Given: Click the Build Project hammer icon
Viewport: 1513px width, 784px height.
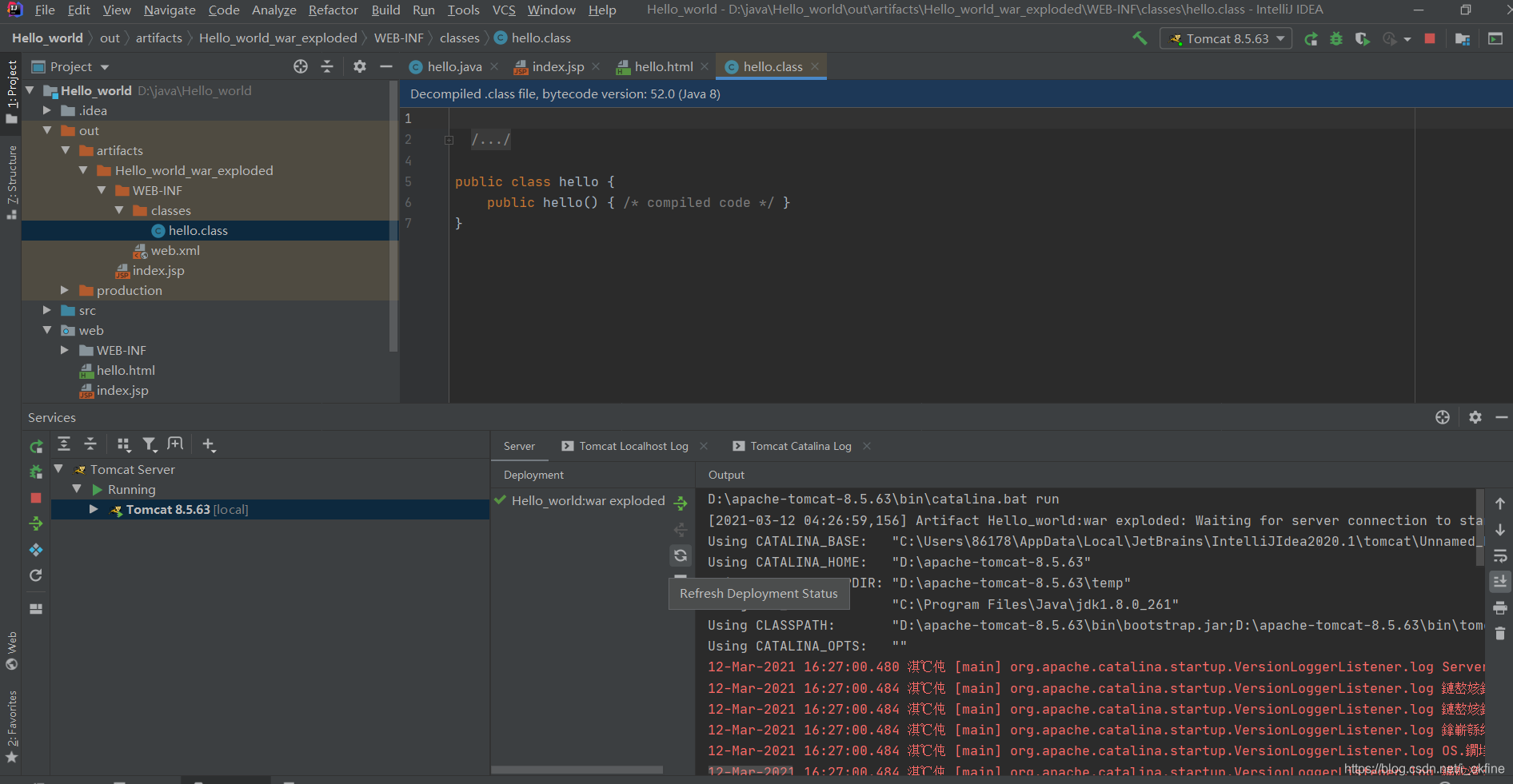Looking at the screenshot, I should [1140, 38].
